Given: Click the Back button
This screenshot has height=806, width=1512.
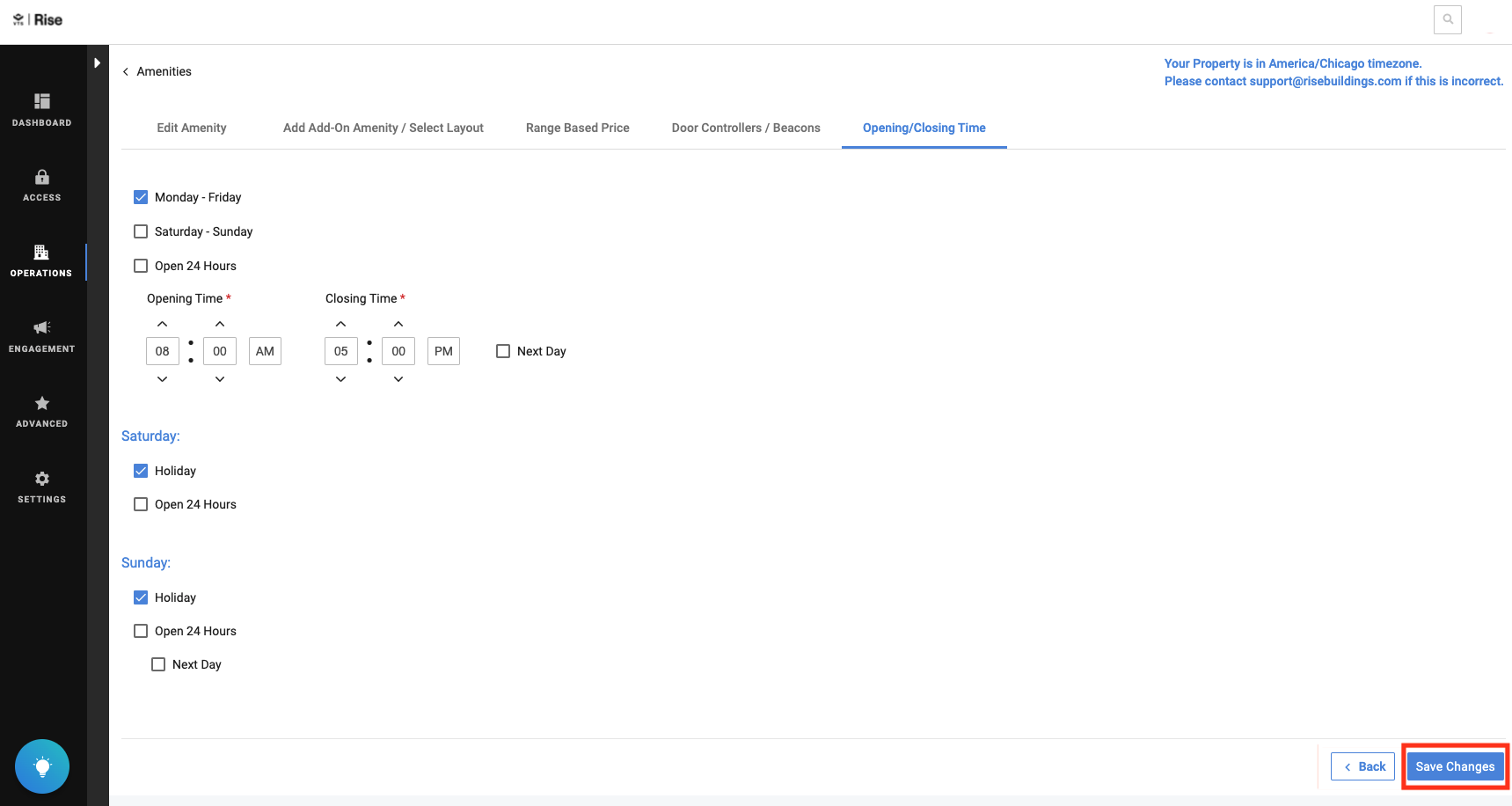Looking at the screenshot, I should pos(1363,766).
